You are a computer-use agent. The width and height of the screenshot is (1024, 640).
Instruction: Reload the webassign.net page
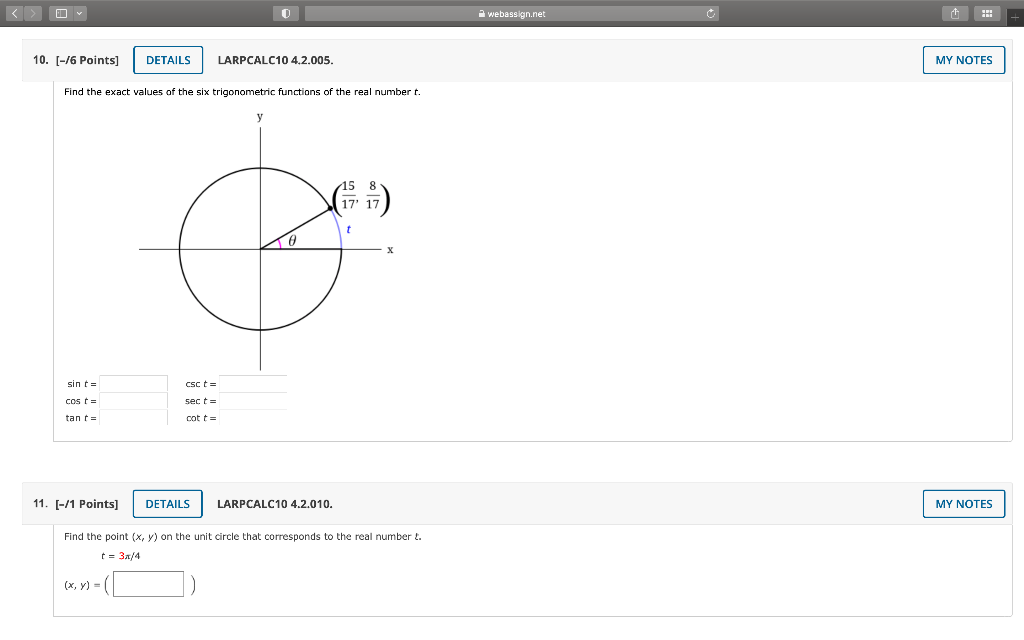709,13
